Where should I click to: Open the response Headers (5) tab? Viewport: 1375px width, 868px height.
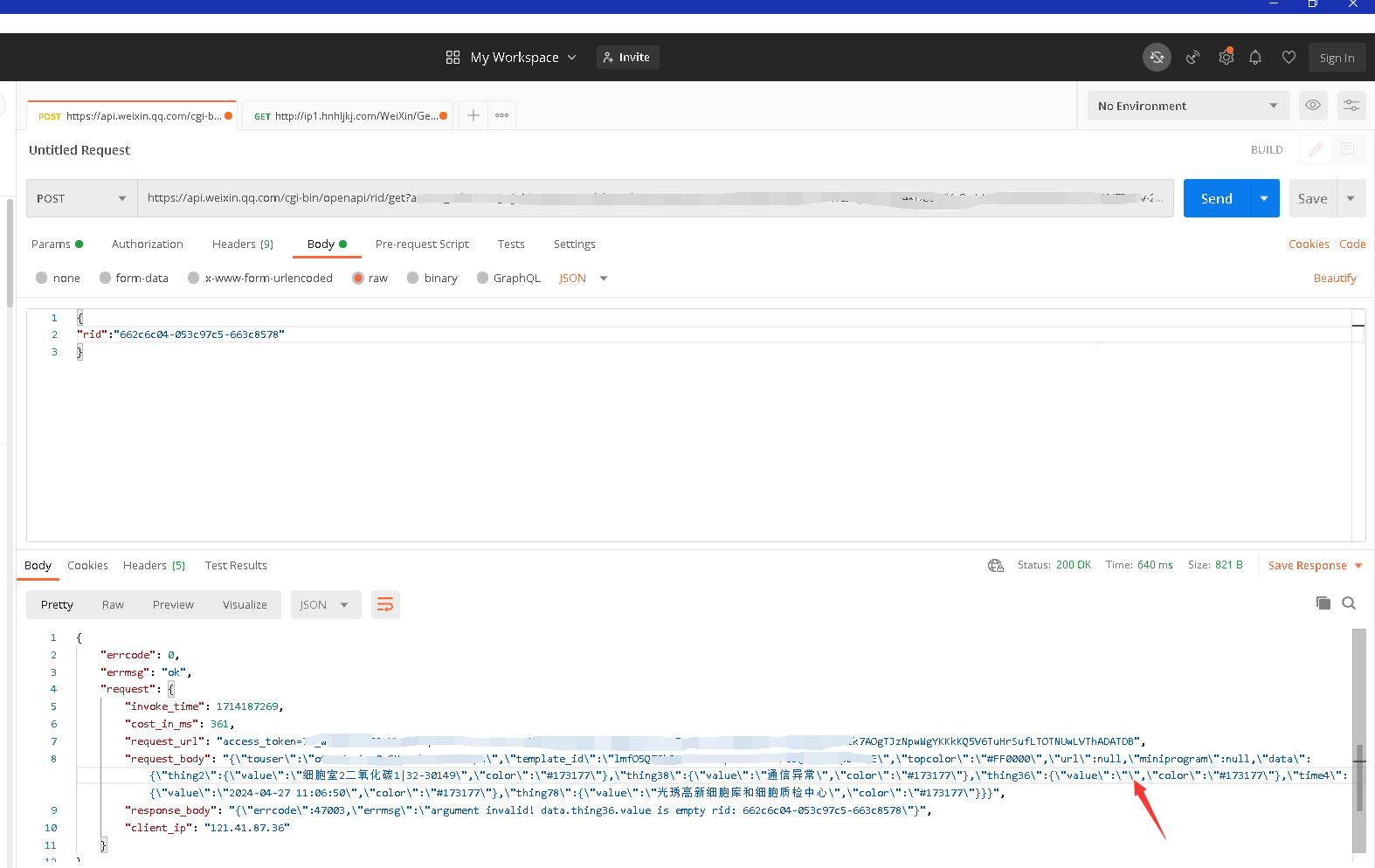tap(154, 565)
